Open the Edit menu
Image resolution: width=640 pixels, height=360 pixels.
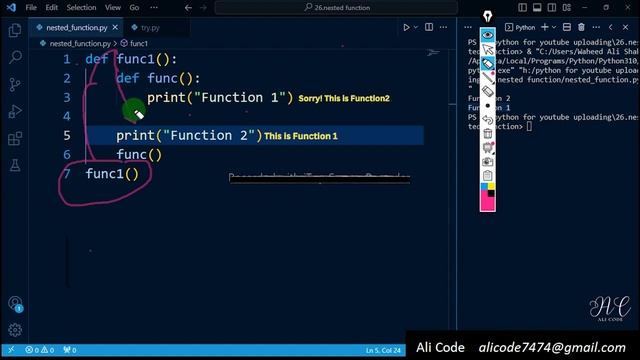click(51, 7)
